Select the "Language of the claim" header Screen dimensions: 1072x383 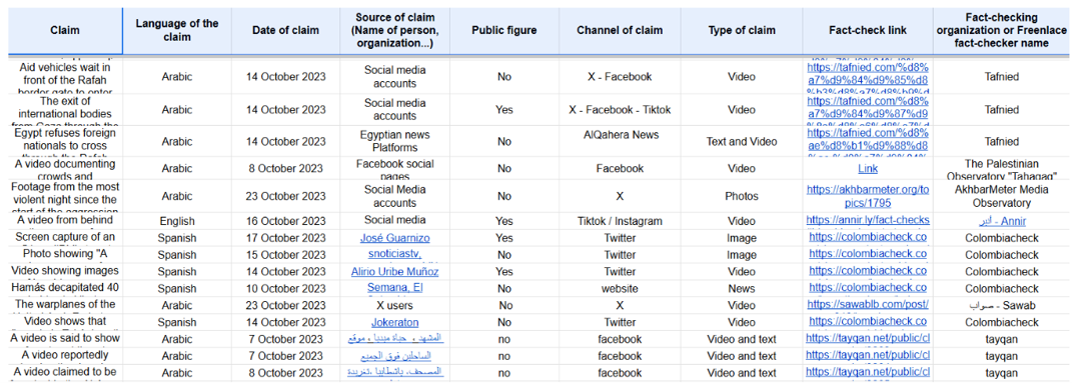[x=177, y=31]
